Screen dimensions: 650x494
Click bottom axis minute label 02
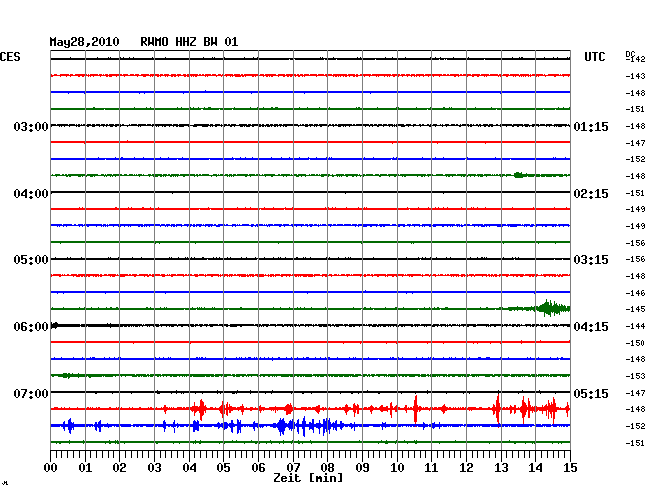pyautogui.click(x=119, y=468)
